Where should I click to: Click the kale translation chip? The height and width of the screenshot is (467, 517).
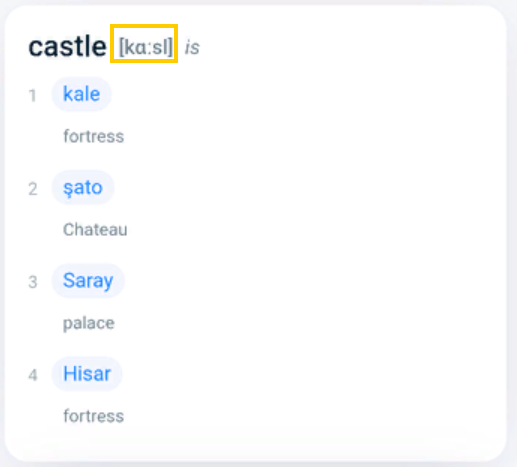82,94
